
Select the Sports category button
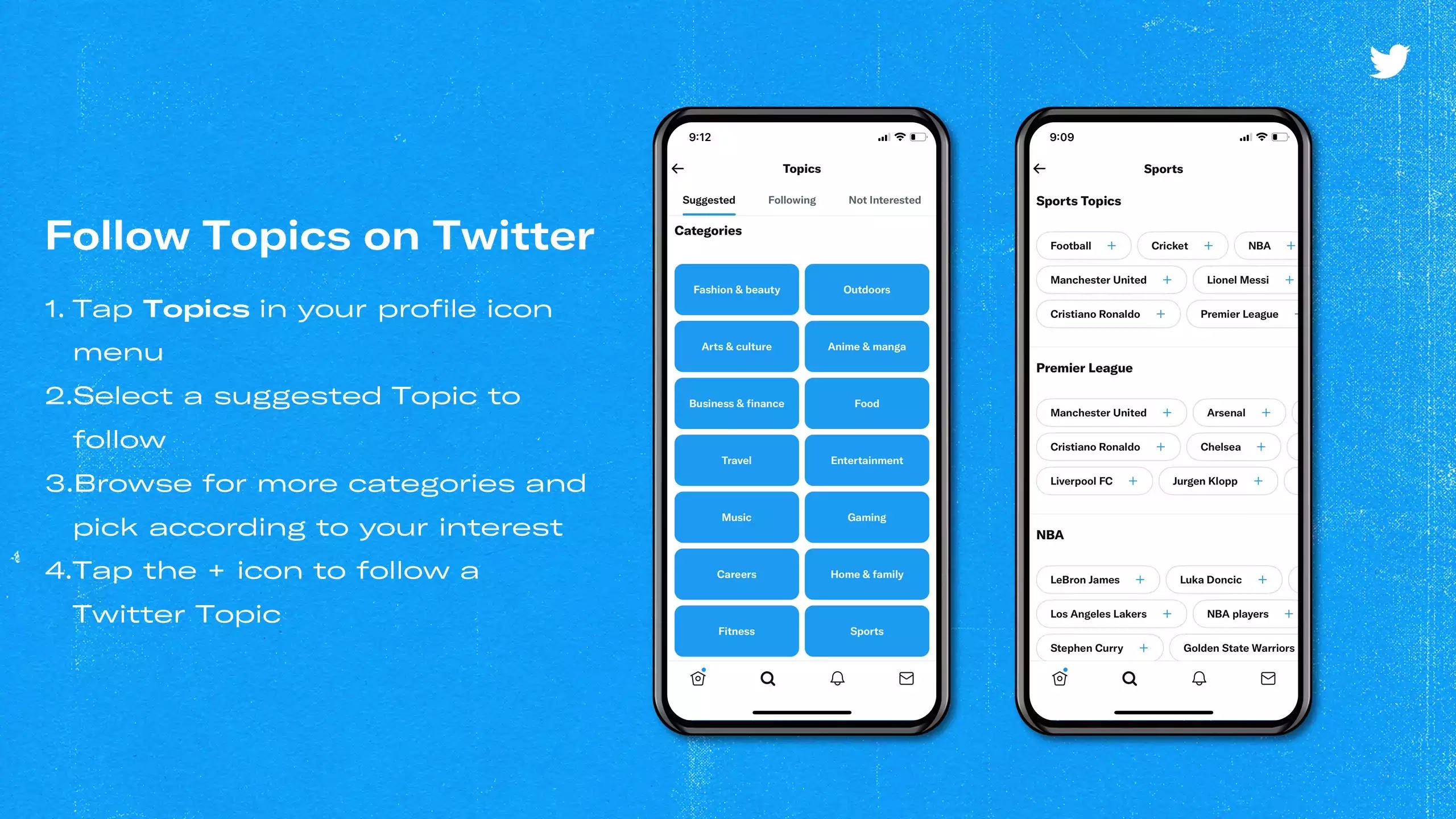(x=866, y=631)
